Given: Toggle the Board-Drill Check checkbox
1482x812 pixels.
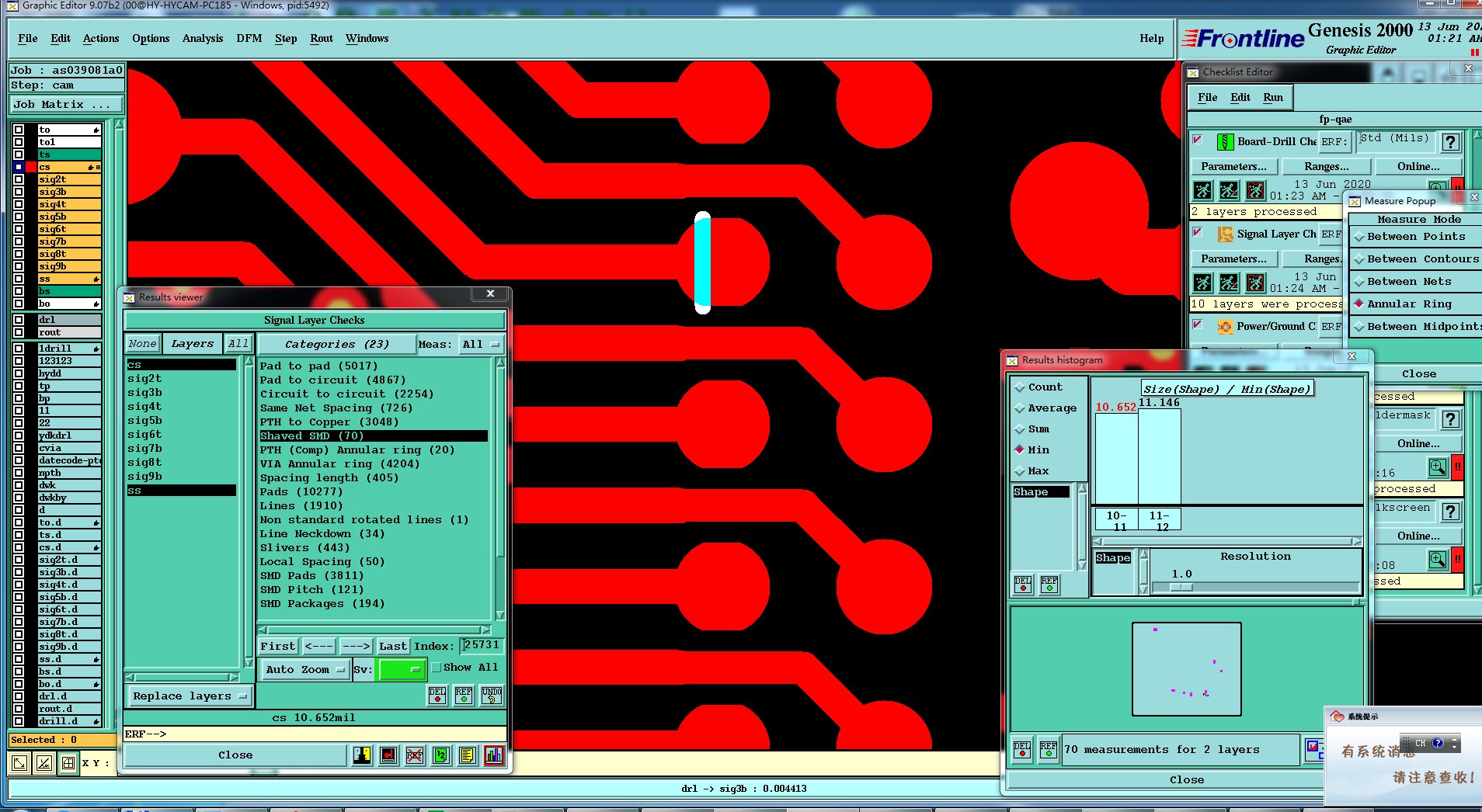Looking at the screenshot, I should [1197, 140].
